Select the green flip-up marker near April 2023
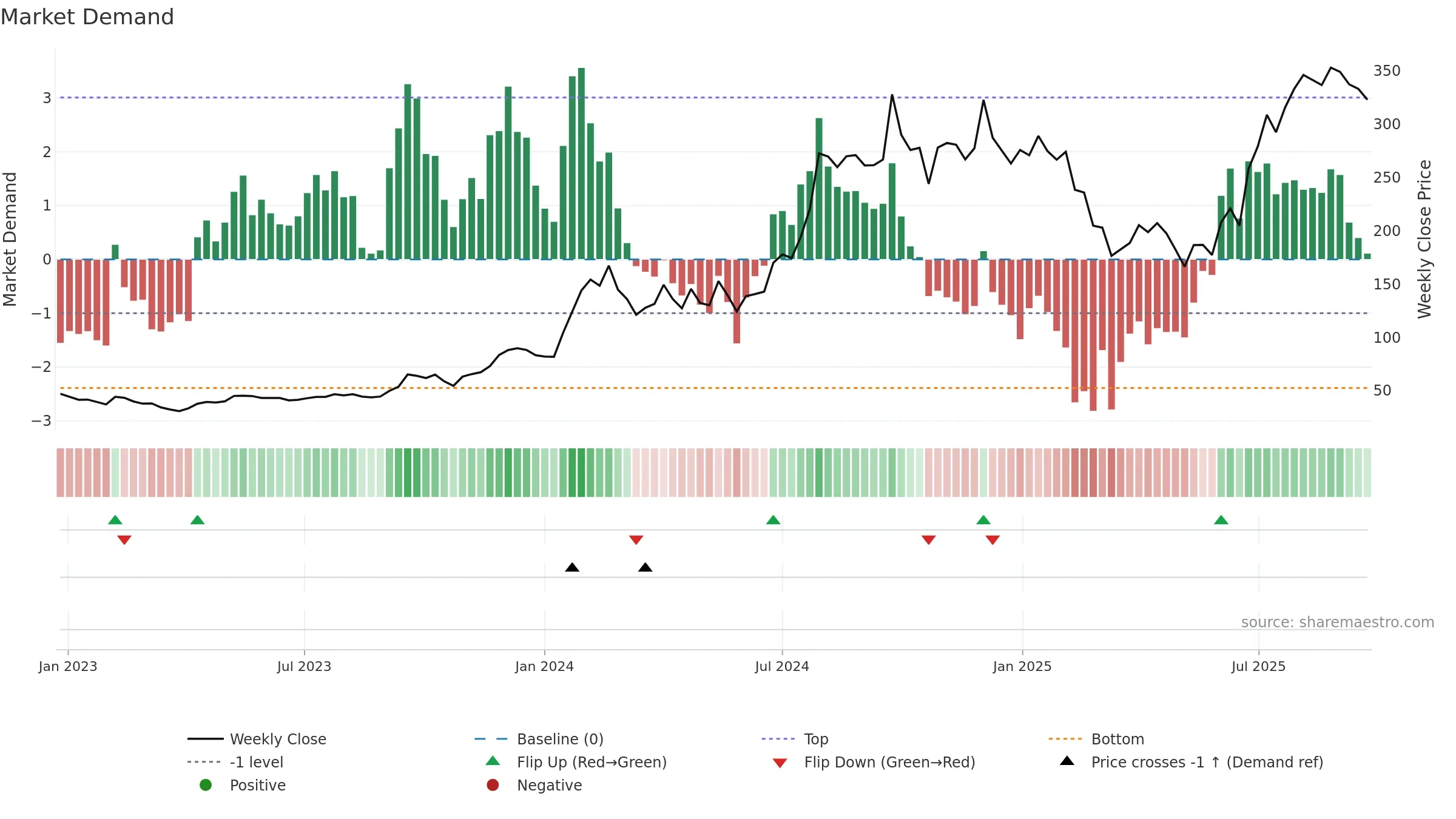Screen dimensions: 1456x819 [x=197, y=520]
